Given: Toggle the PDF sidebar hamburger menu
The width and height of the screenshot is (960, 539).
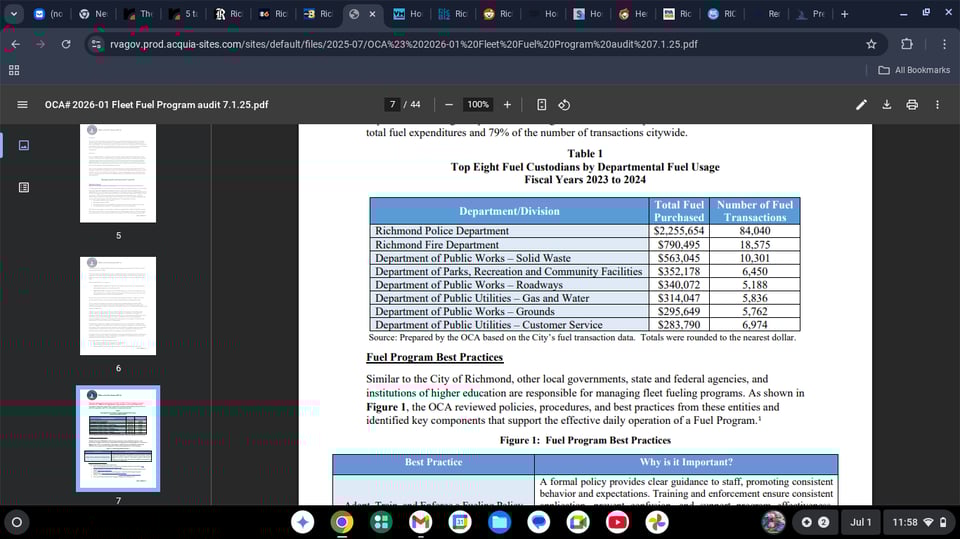Looking at the screenshot, I should pyautogui.click(x=23, y=105).
